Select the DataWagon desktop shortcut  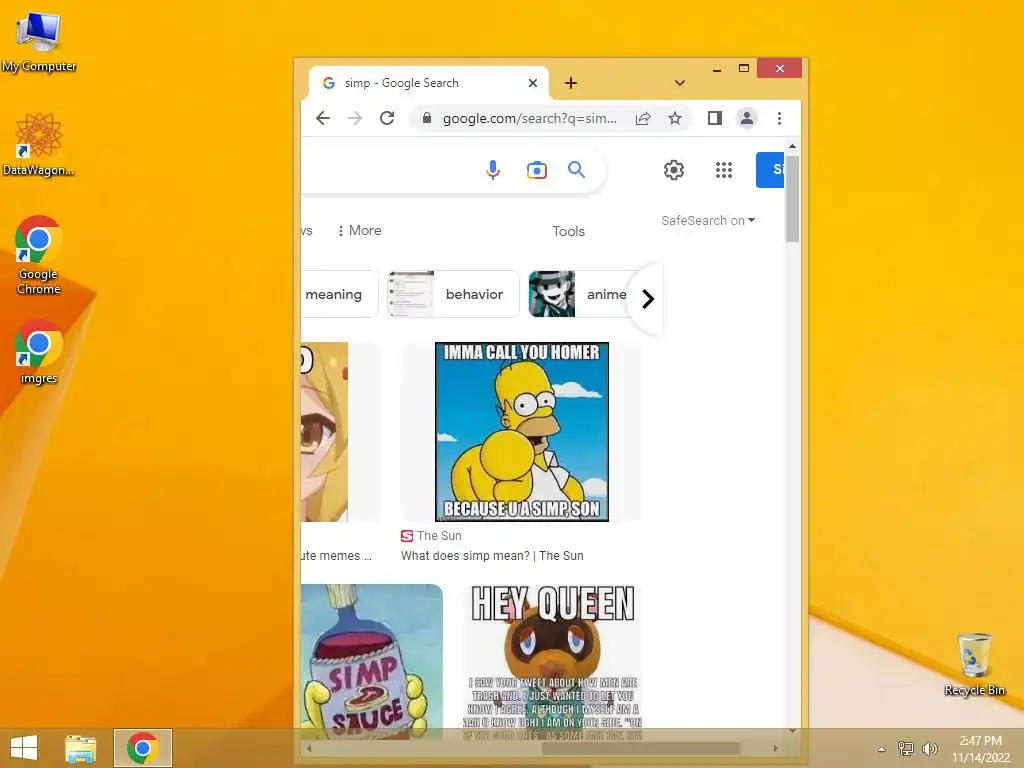39,145
